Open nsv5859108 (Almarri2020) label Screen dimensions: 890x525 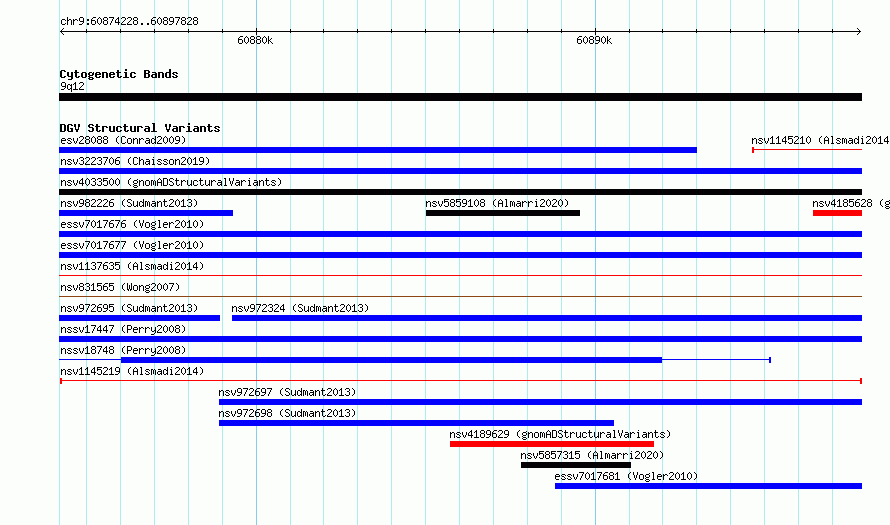click(x=497, y=203)
